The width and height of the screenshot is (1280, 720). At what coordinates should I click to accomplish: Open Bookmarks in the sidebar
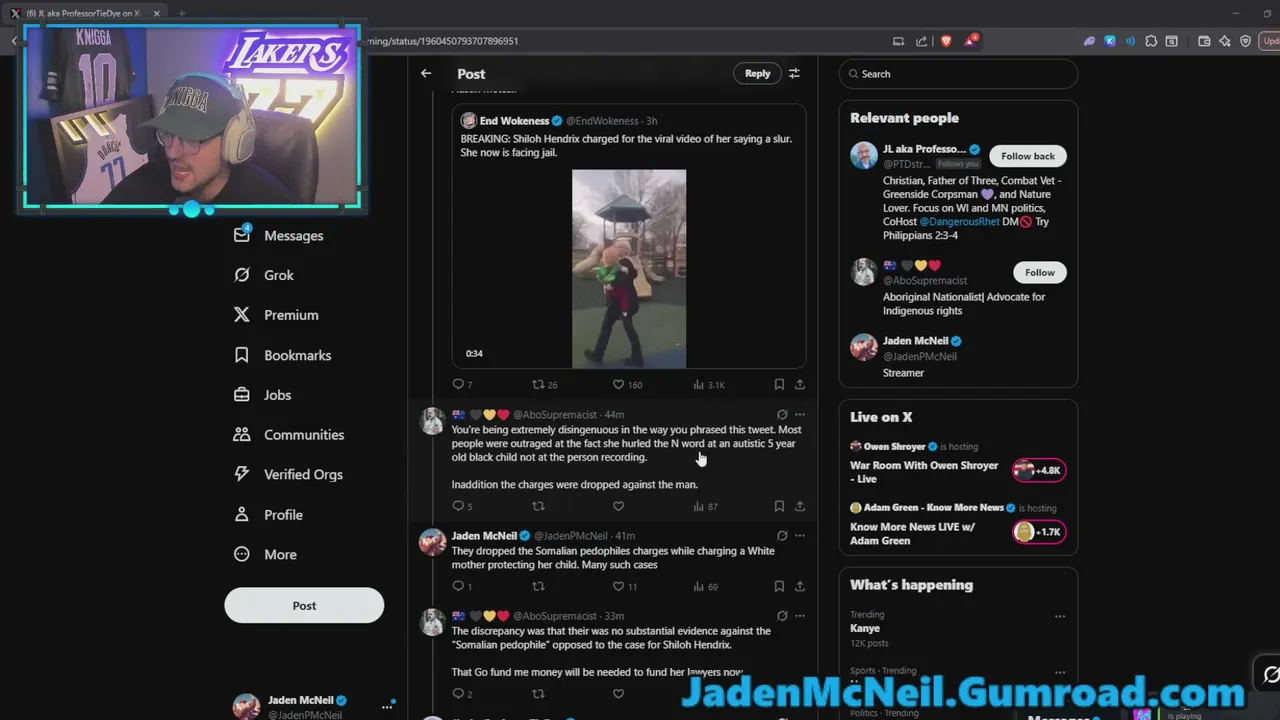pyautogui.click(x=282, y=355)
